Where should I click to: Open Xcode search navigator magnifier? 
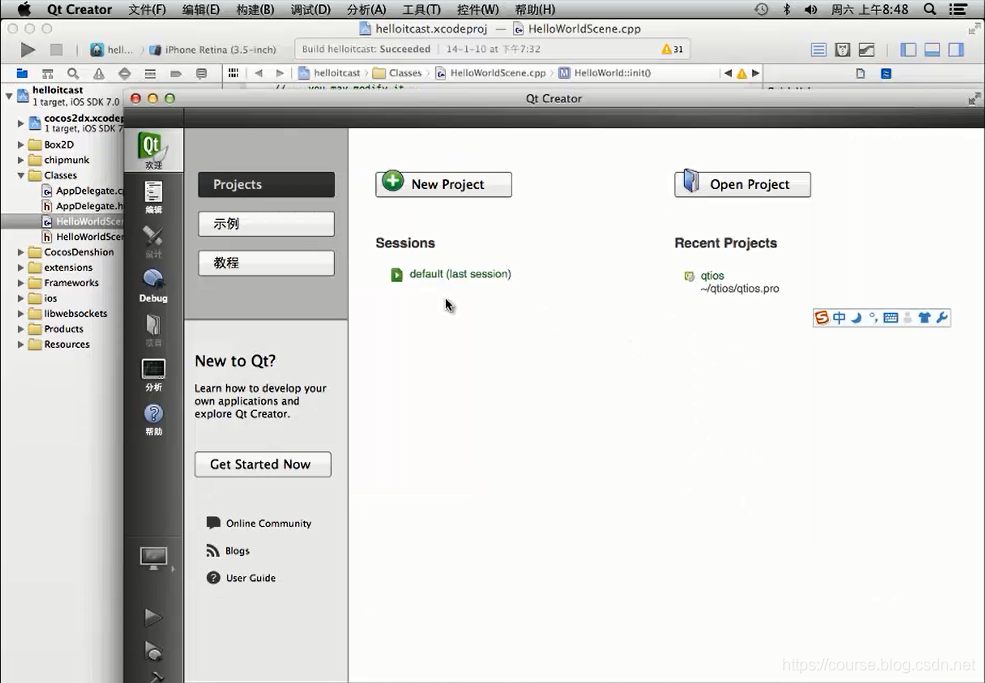click(x=73, y=74)
